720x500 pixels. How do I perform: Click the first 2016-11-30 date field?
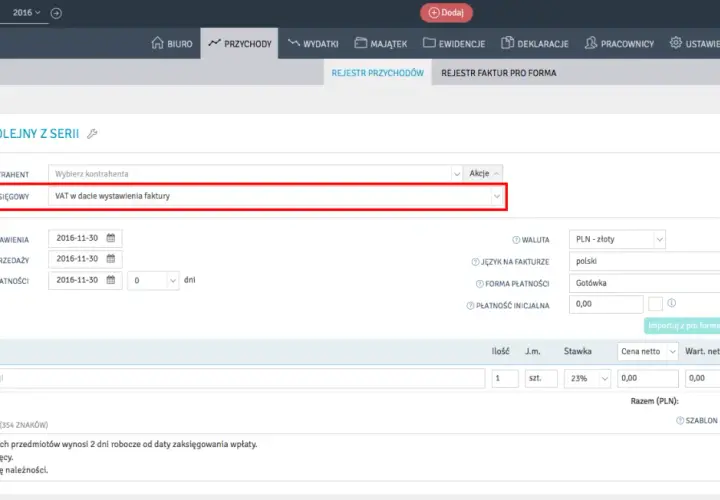[85, 238]
